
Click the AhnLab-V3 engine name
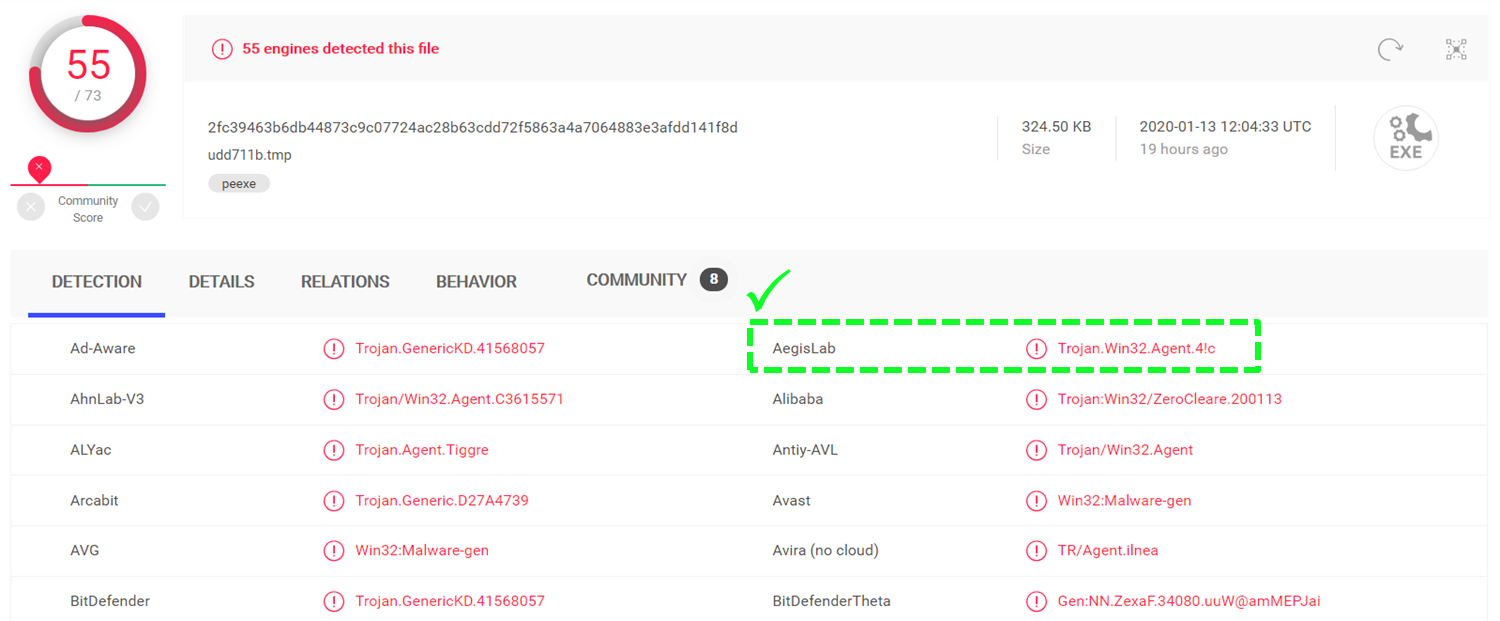click(x=107, y=399)
